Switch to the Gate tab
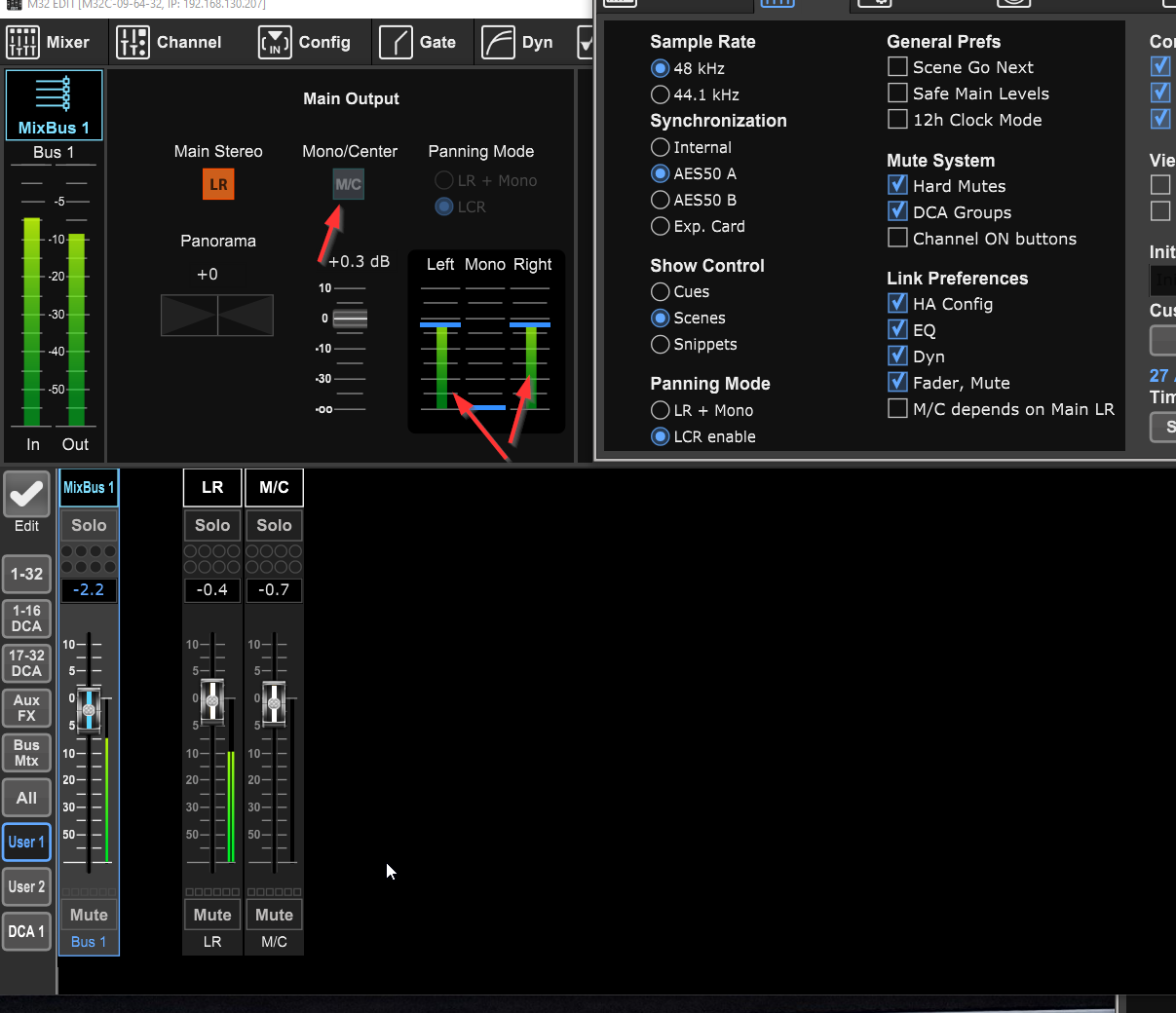This screenshot has width=1176, height=1013. 418,43
